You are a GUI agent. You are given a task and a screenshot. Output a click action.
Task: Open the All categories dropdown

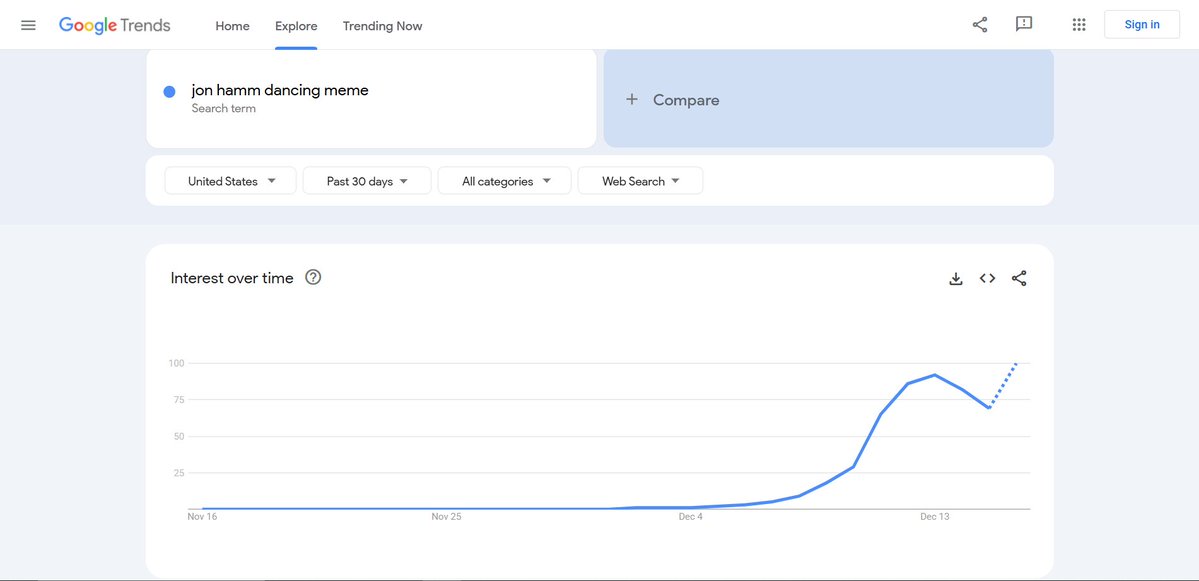click(x=505, y=181)
